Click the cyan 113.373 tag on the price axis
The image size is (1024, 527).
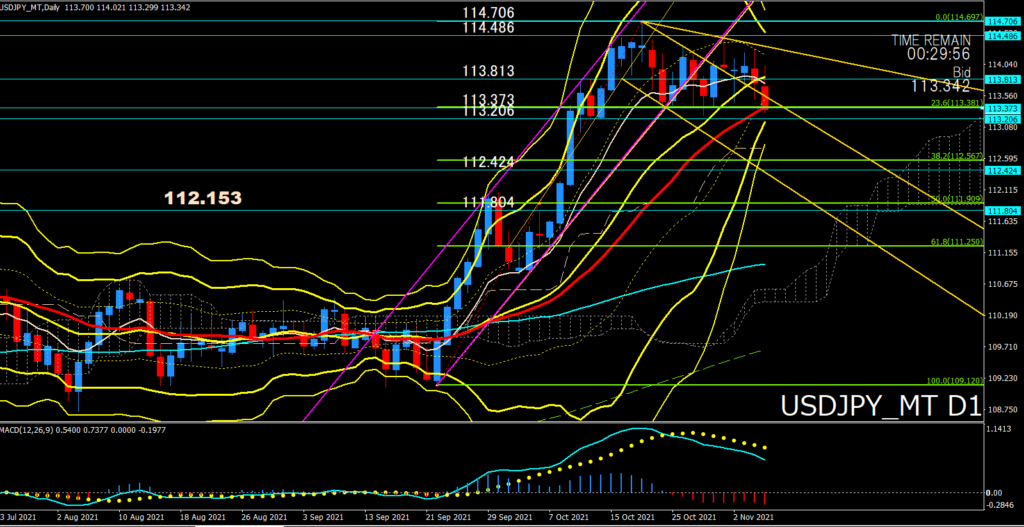click(1003, 108)
